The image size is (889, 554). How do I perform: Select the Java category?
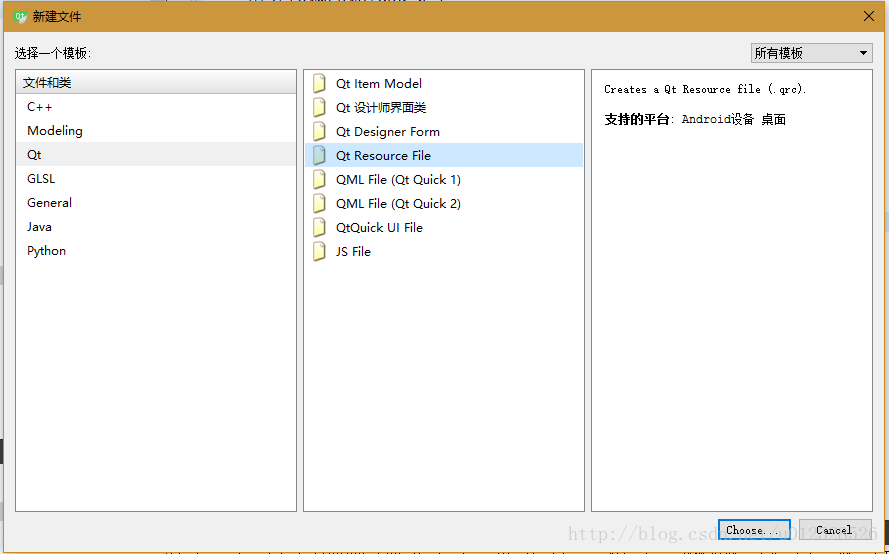[156, 226]
